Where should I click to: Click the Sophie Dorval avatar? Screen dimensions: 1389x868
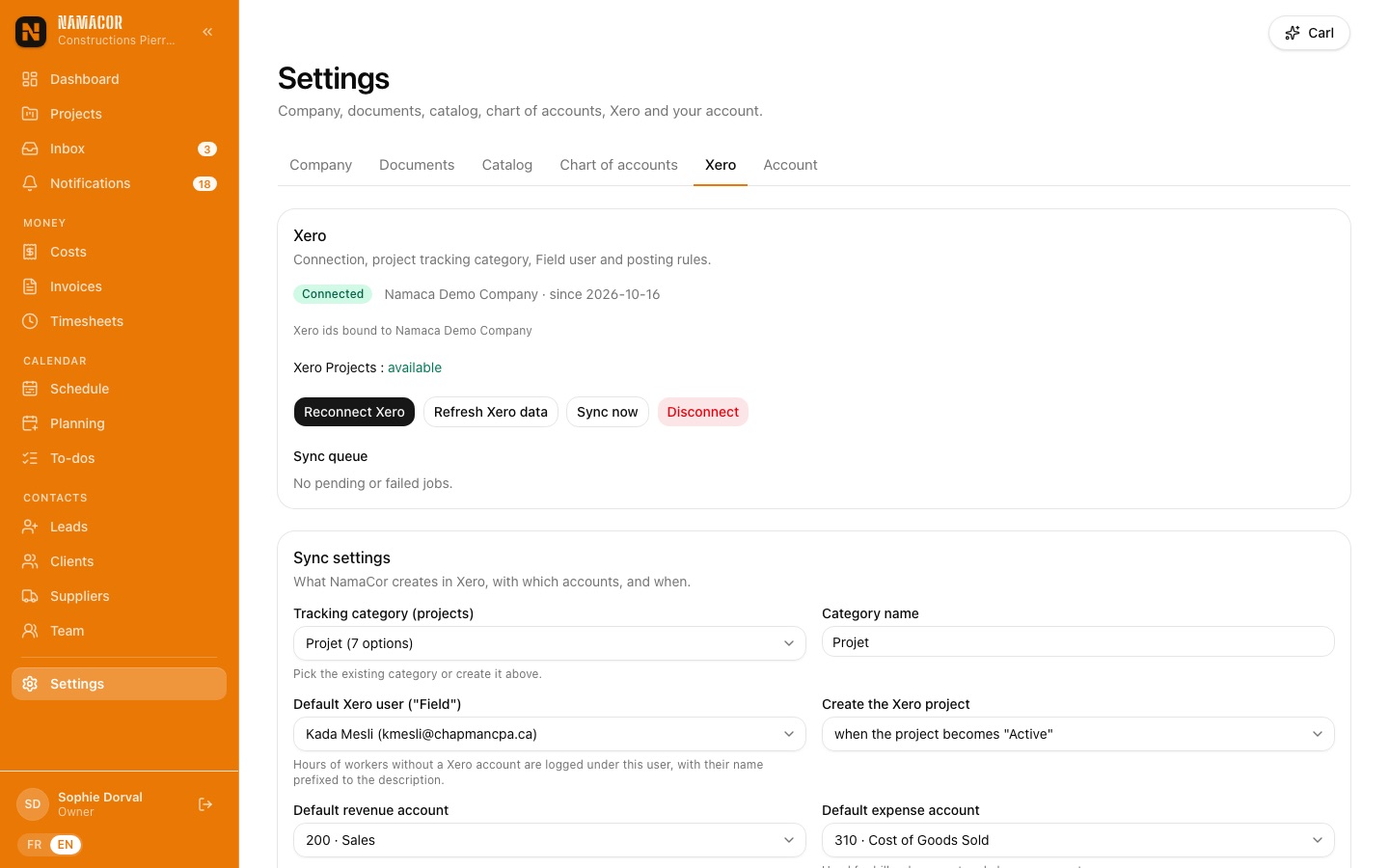pyautogui.click(x=33, y=804)
